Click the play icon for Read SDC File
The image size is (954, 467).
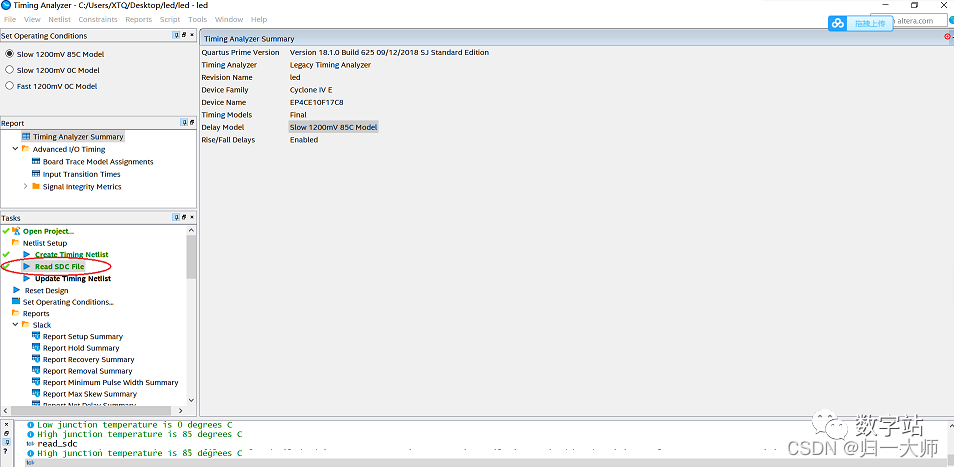tap(27, 266)
